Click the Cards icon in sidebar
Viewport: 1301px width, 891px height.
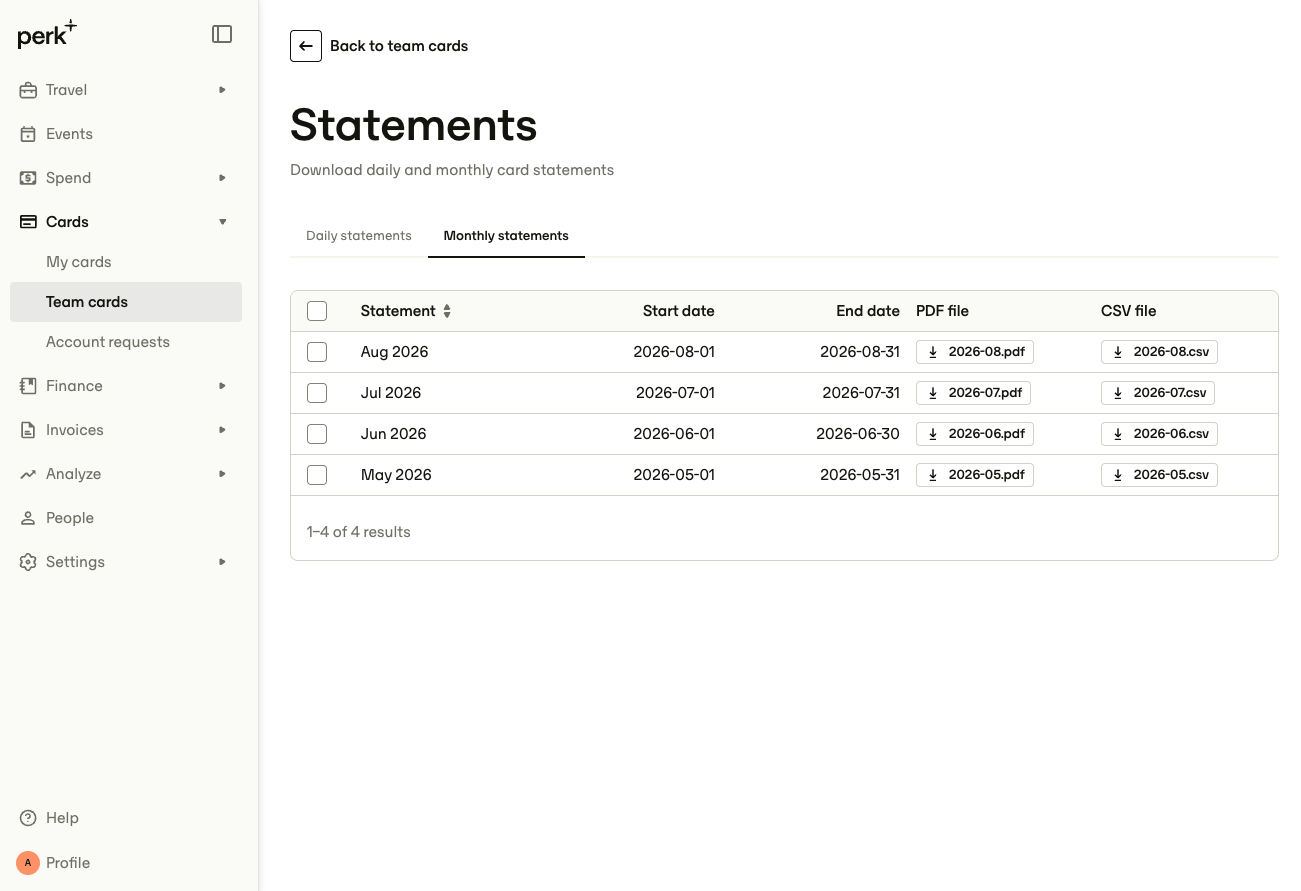(x=28, y=222)
